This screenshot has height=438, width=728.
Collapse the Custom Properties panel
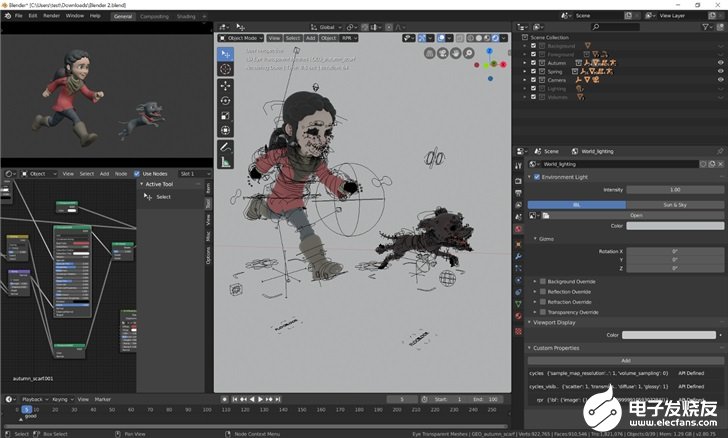[529, 348]
